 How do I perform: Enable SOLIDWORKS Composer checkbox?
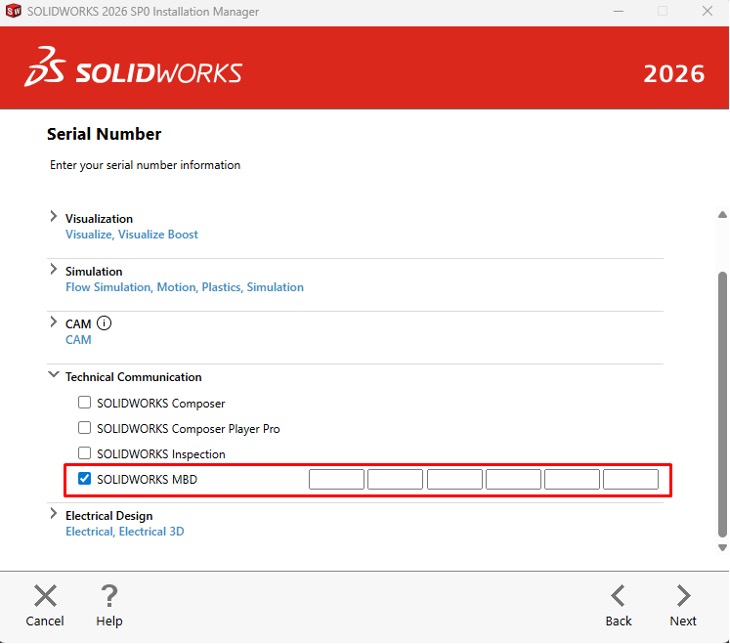(x=84, y=402)
